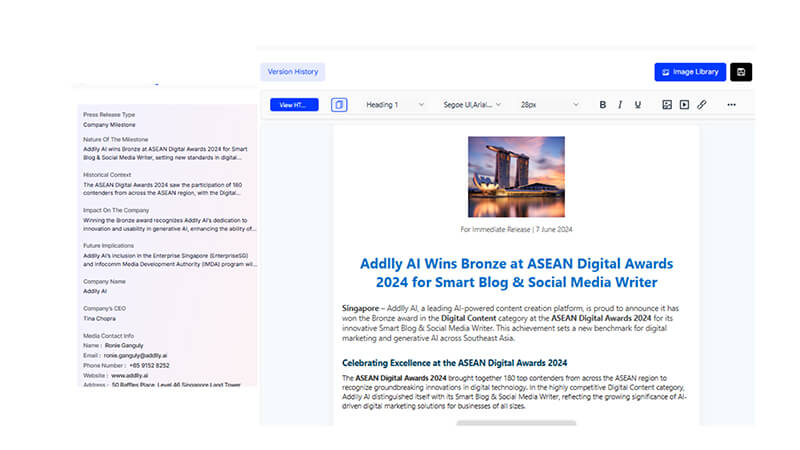Toggle italic formatting
Screen dimensions: 800x450
click(x=620, y=105)
